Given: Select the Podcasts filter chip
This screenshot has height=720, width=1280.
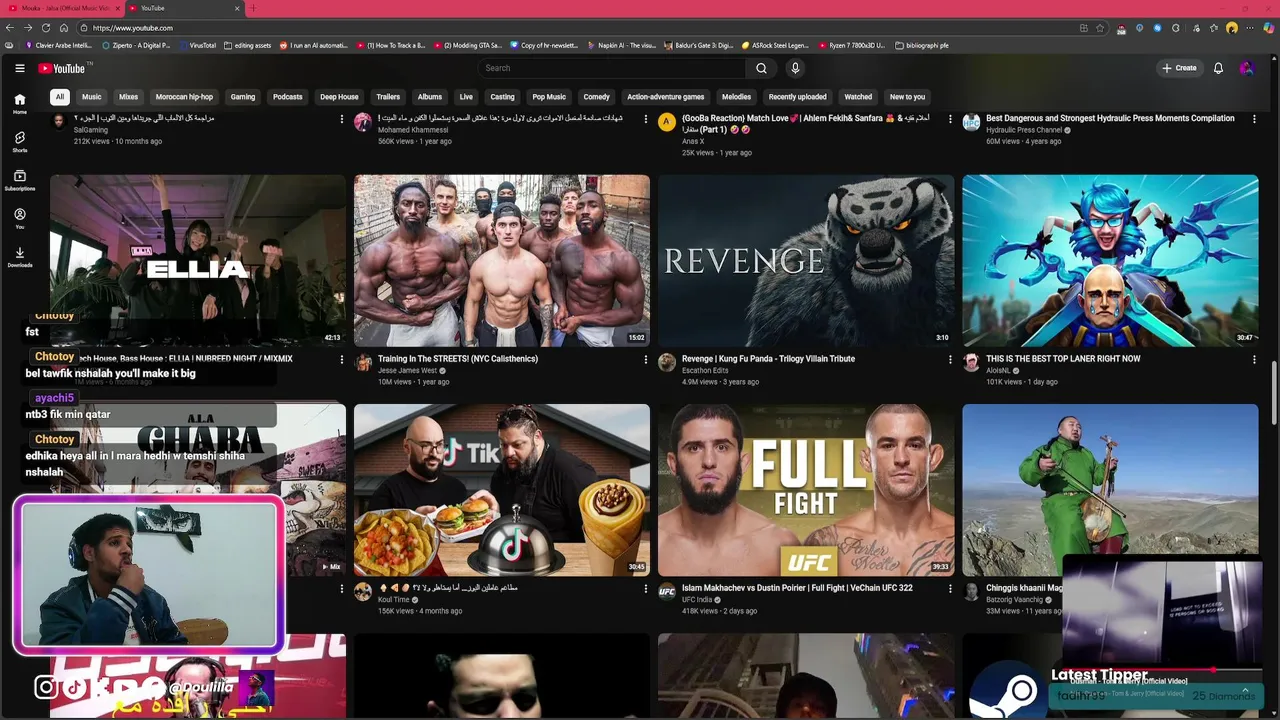Looking at the screenshot, I should coord(288,97).
